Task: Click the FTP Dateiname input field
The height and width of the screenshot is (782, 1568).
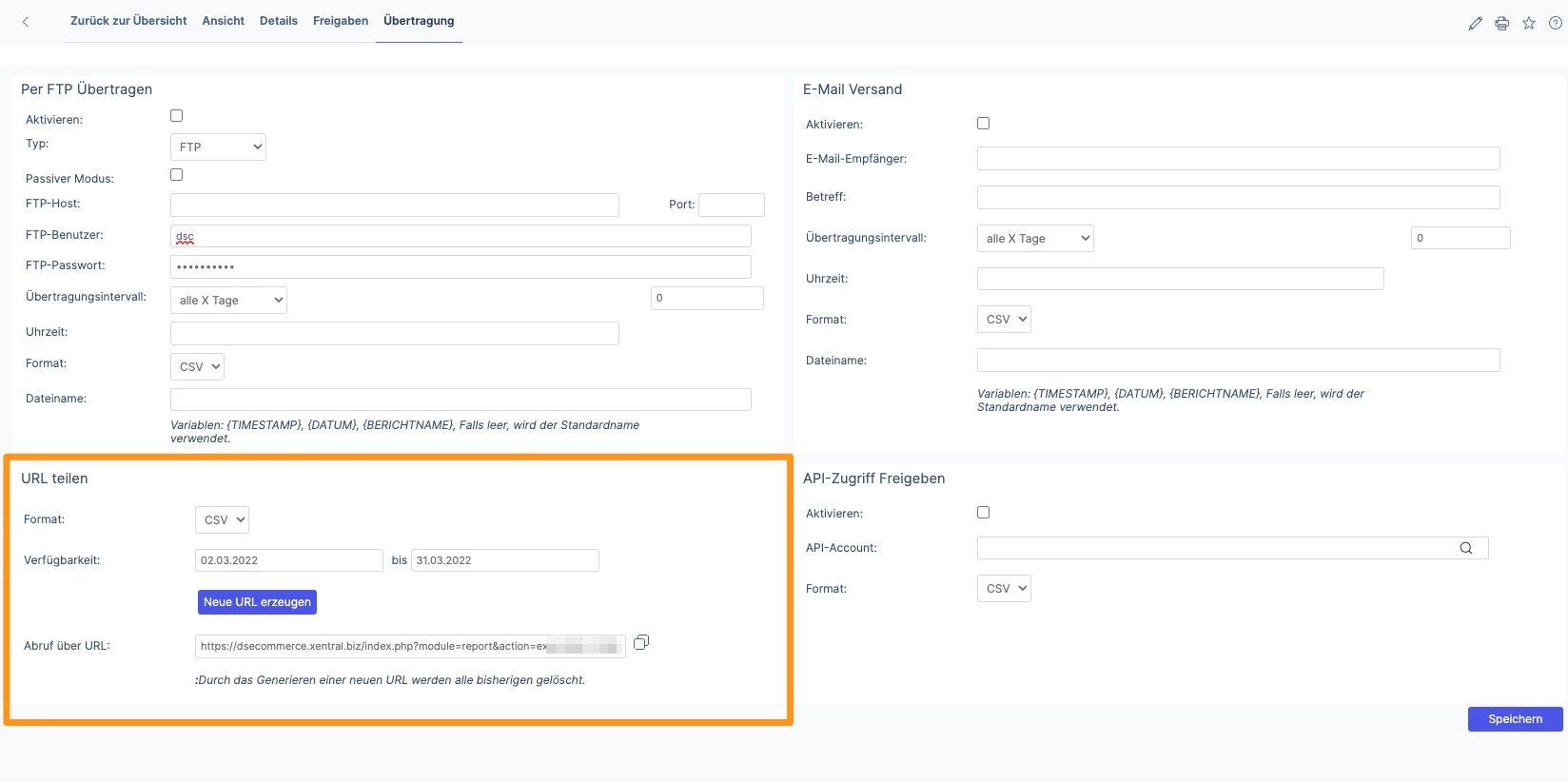Action: [461, 400]
